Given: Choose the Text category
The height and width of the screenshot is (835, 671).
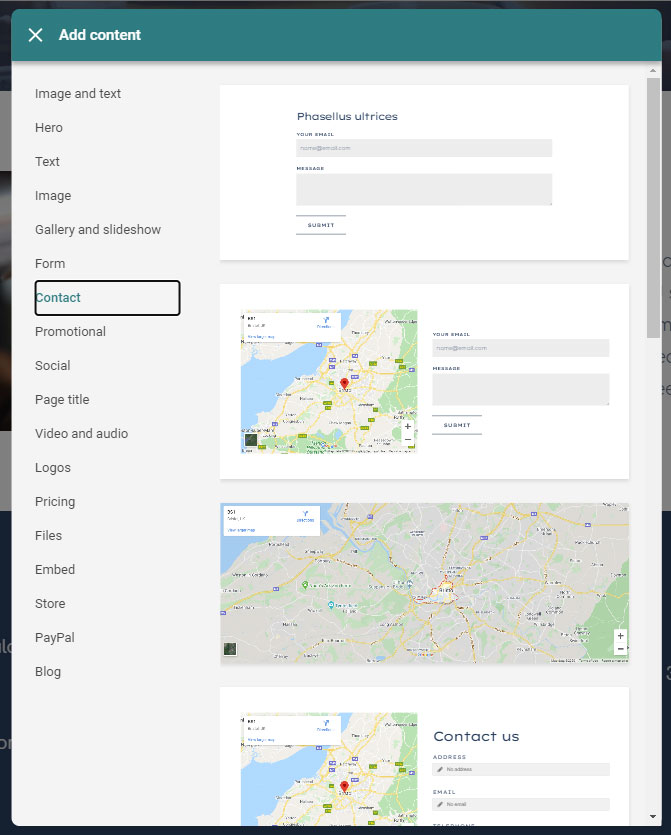Looking at the screenshot, I should click(47, 162).
